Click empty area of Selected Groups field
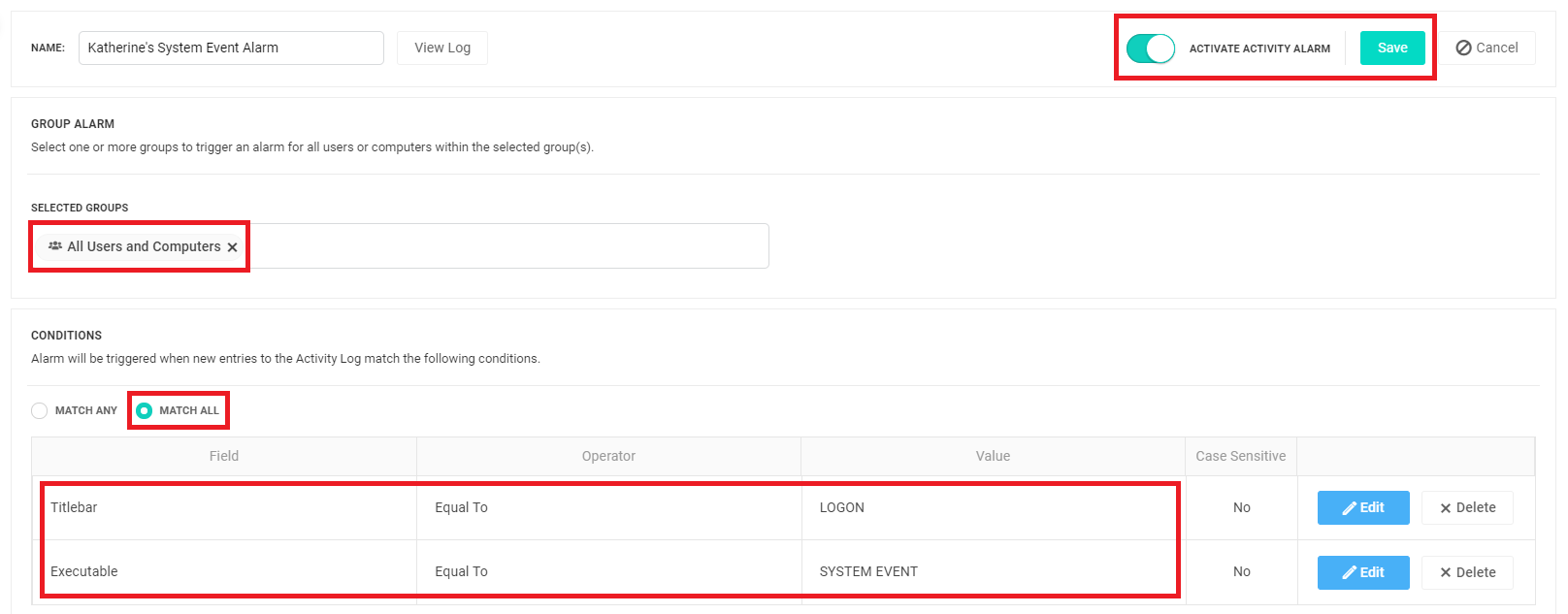The width and height of the screenshot is (1568, 614). [505, 247]
